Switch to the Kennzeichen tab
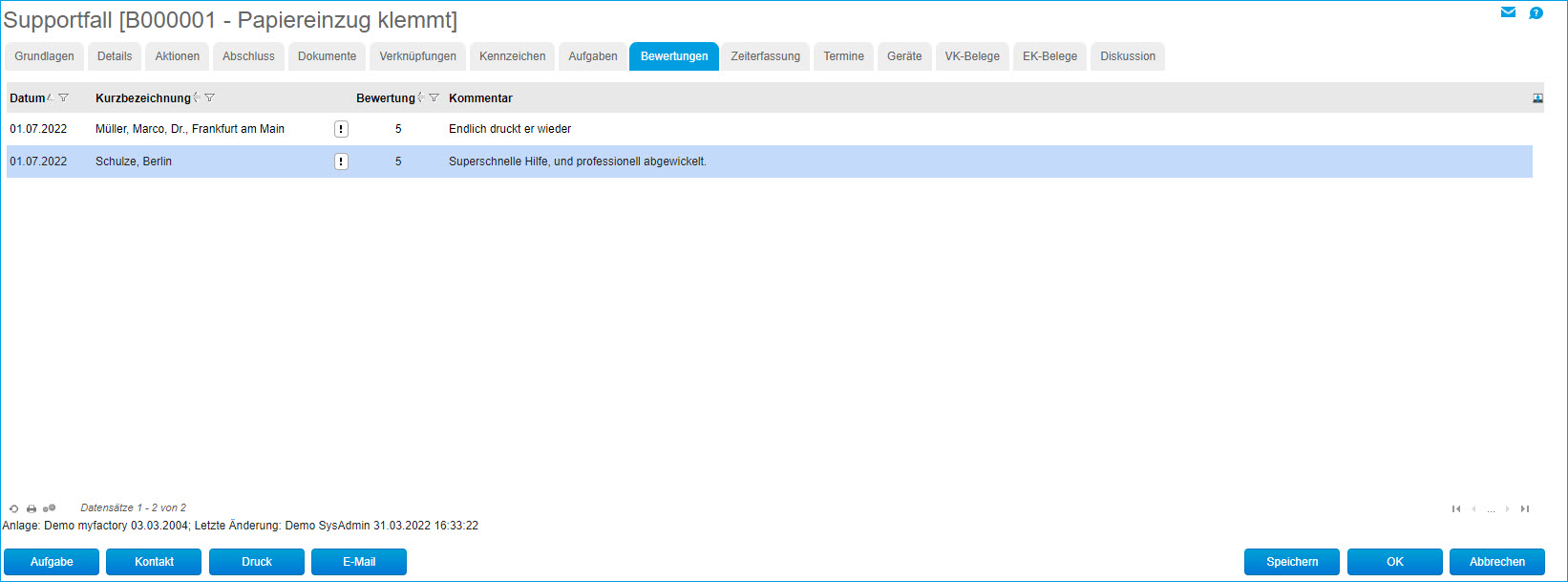Screen dimensions: 1568x582 click(x=512, y=56)
